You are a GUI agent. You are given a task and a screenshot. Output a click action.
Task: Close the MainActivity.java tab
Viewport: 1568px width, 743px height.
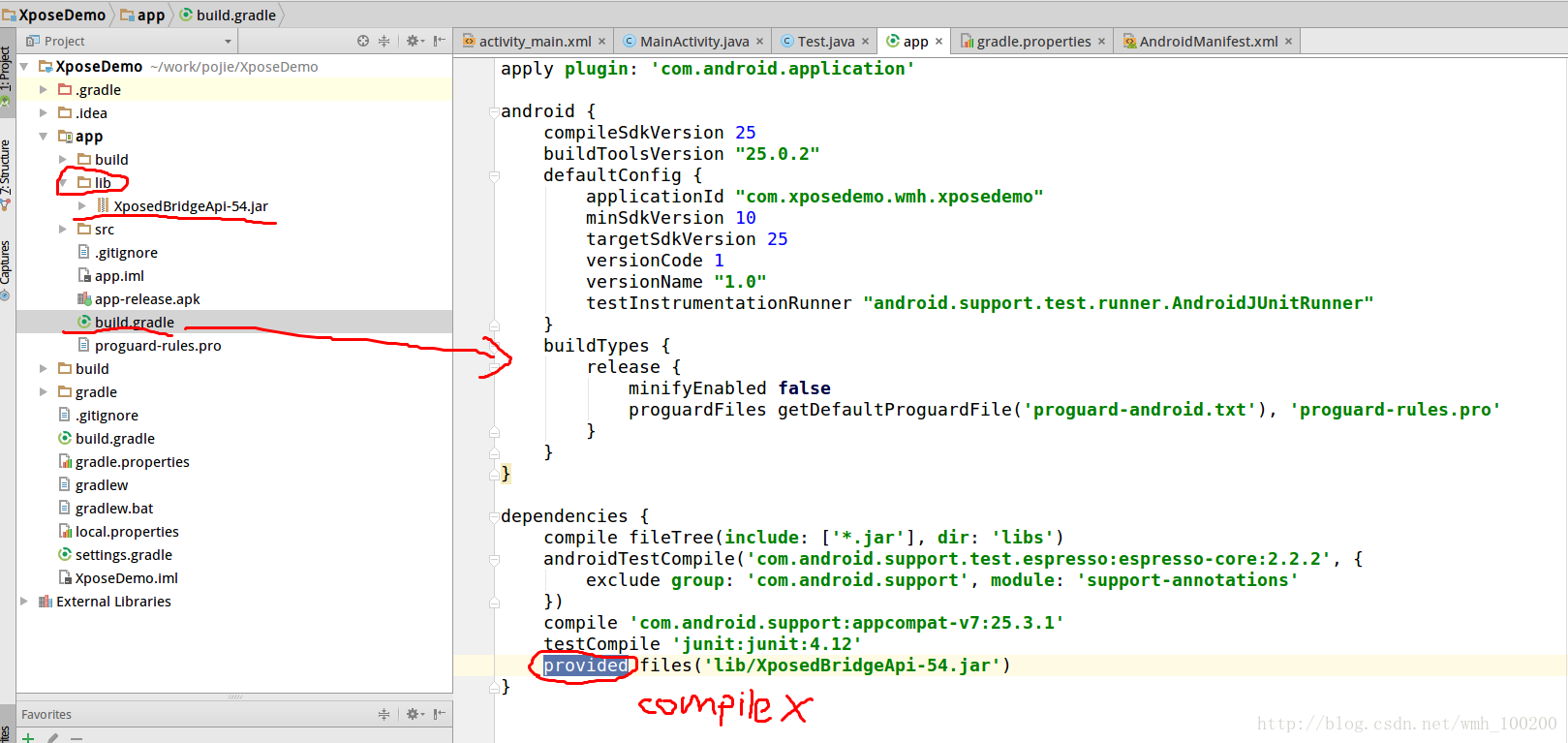click(759, 42)
